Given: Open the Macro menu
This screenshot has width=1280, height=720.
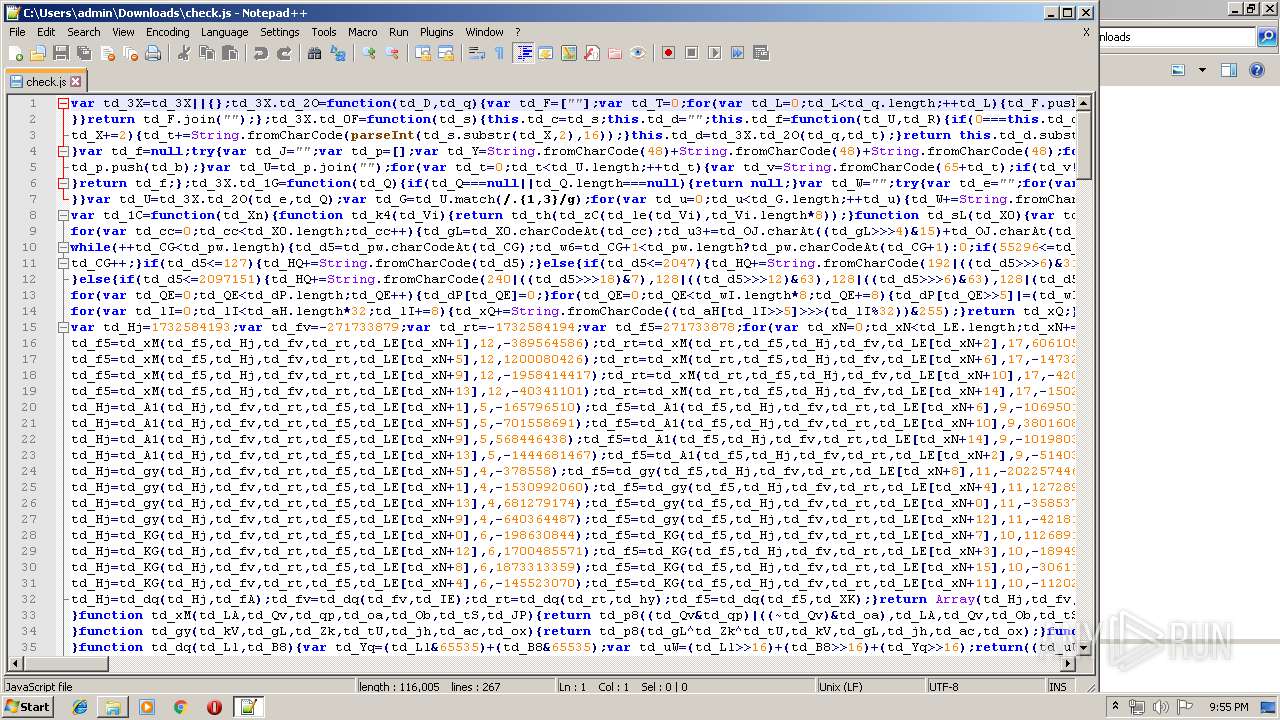Looking at the screenshot, I should pos(362,32).
